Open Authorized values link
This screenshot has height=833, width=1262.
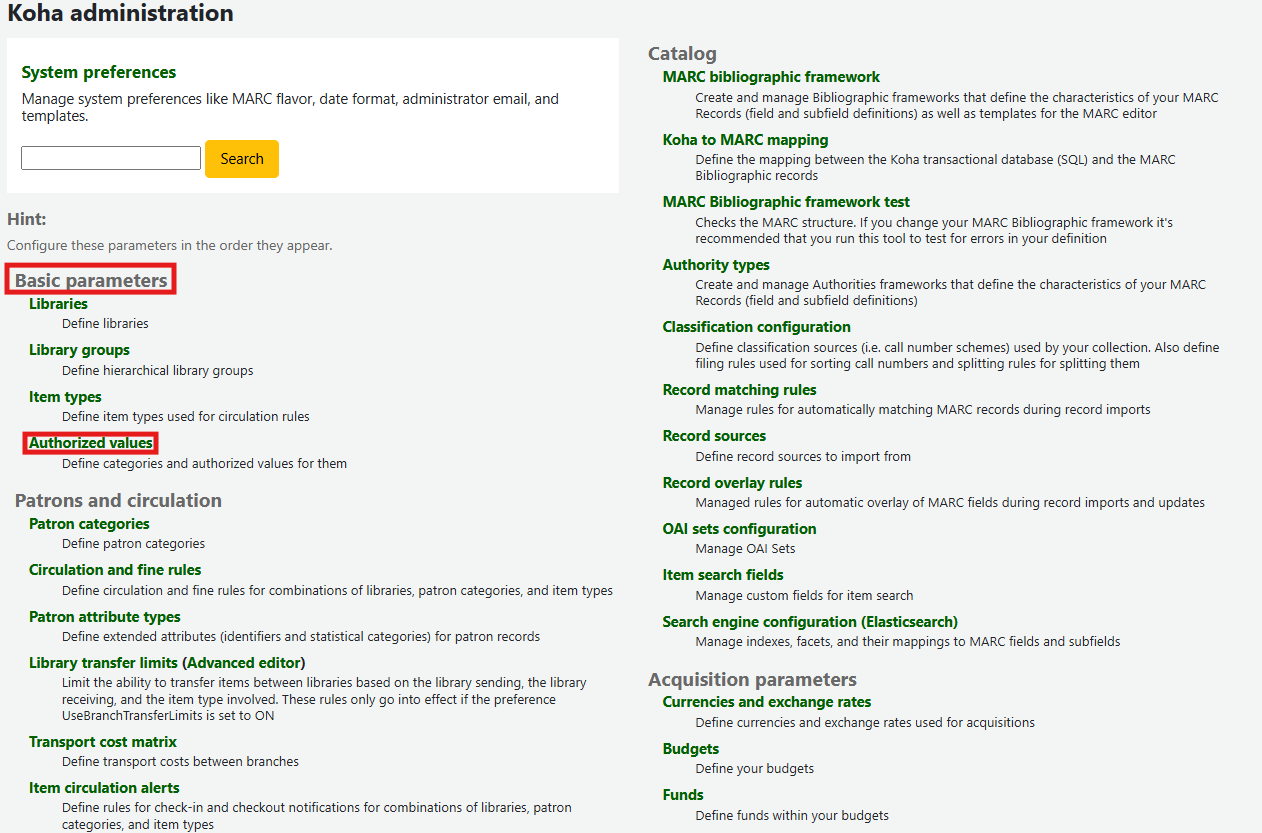[91, 443]
